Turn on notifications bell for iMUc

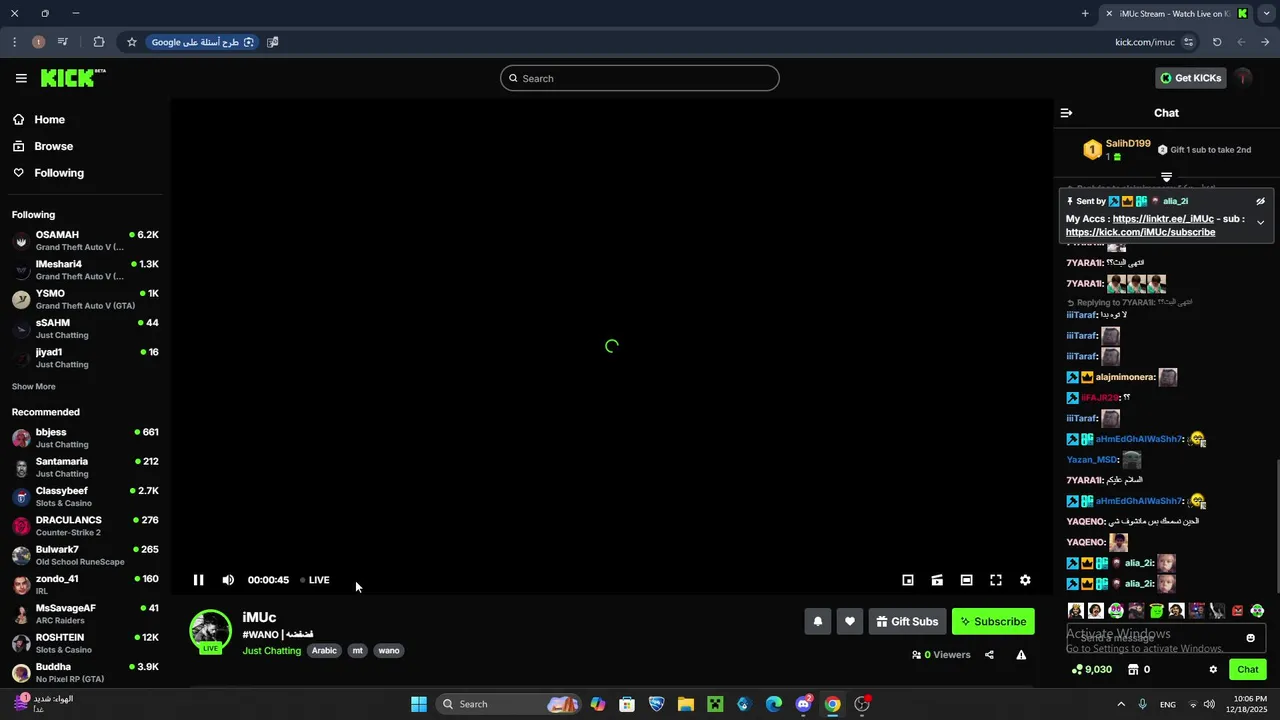tap(818, 621)
